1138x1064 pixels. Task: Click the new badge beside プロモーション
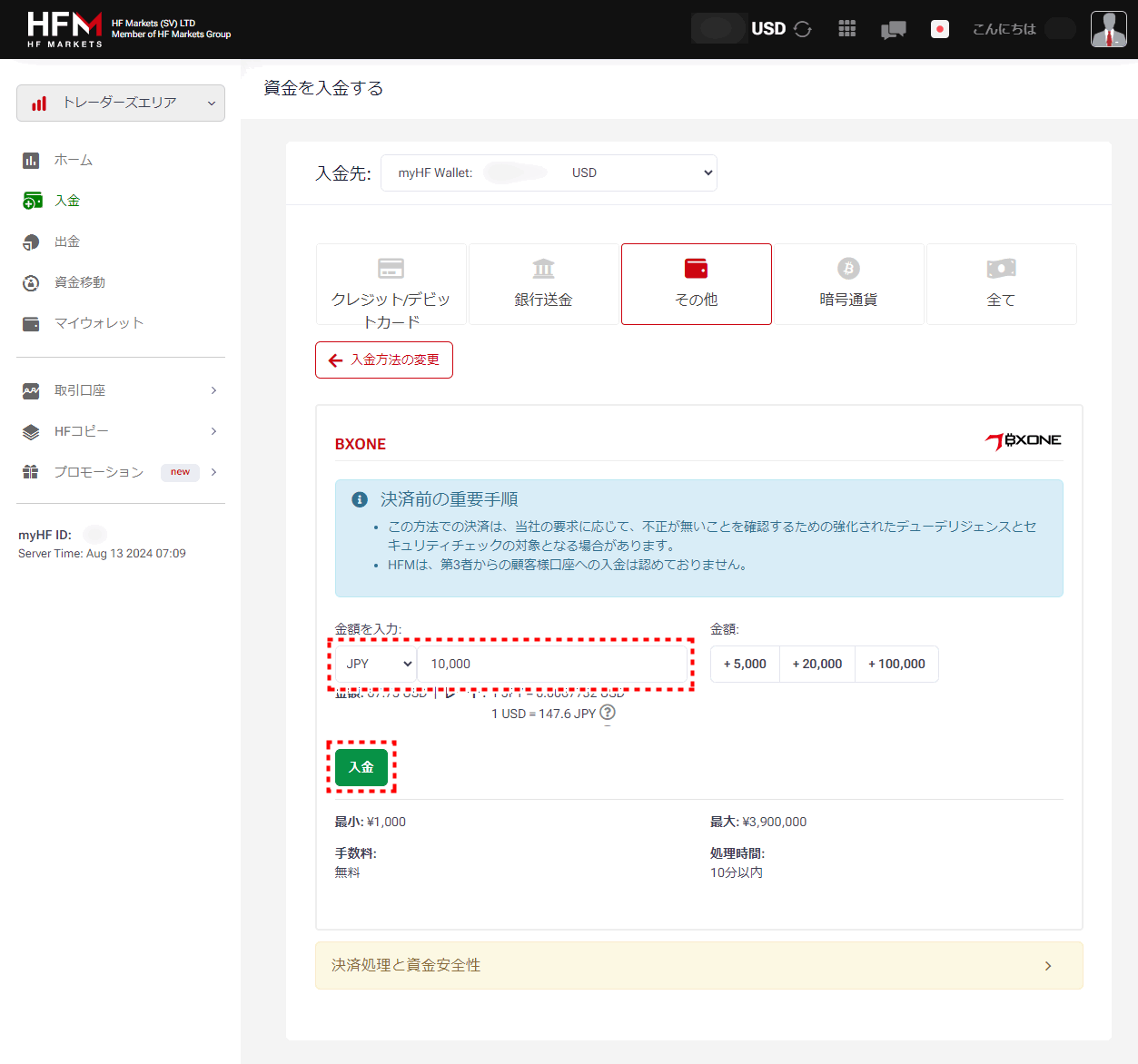(180, 472)
